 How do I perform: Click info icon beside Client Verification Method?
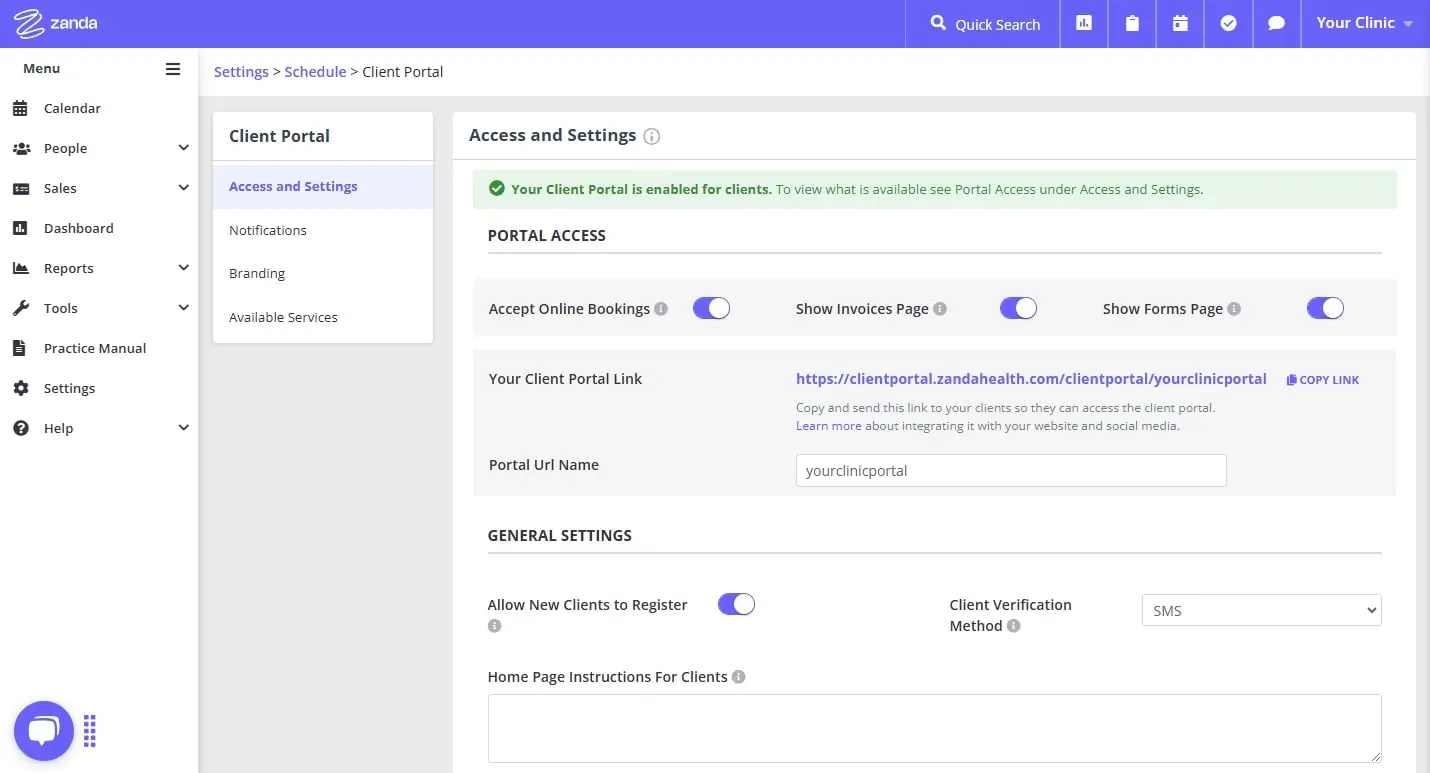pos(1014,626)
